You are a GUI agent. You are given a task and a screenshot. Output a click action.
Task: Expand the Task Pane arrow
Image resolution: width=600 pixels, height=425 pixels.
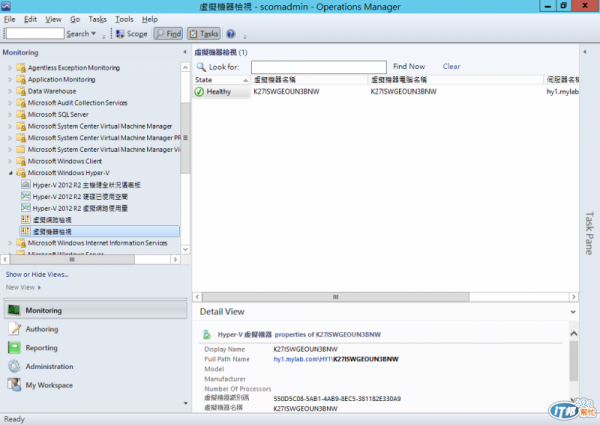click(585, 52)
